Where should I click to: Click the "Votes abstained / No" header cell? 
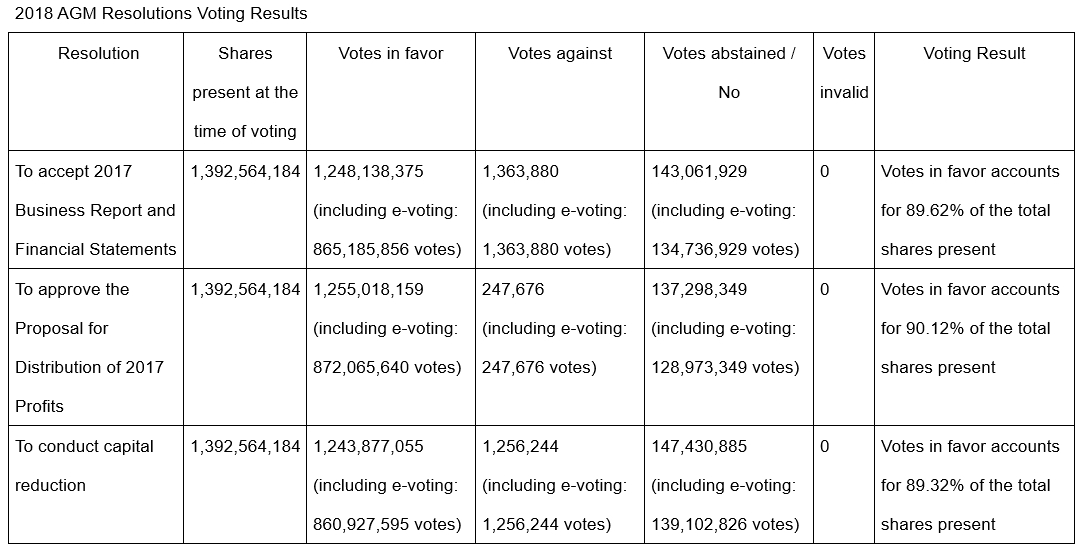click(729, 73)
